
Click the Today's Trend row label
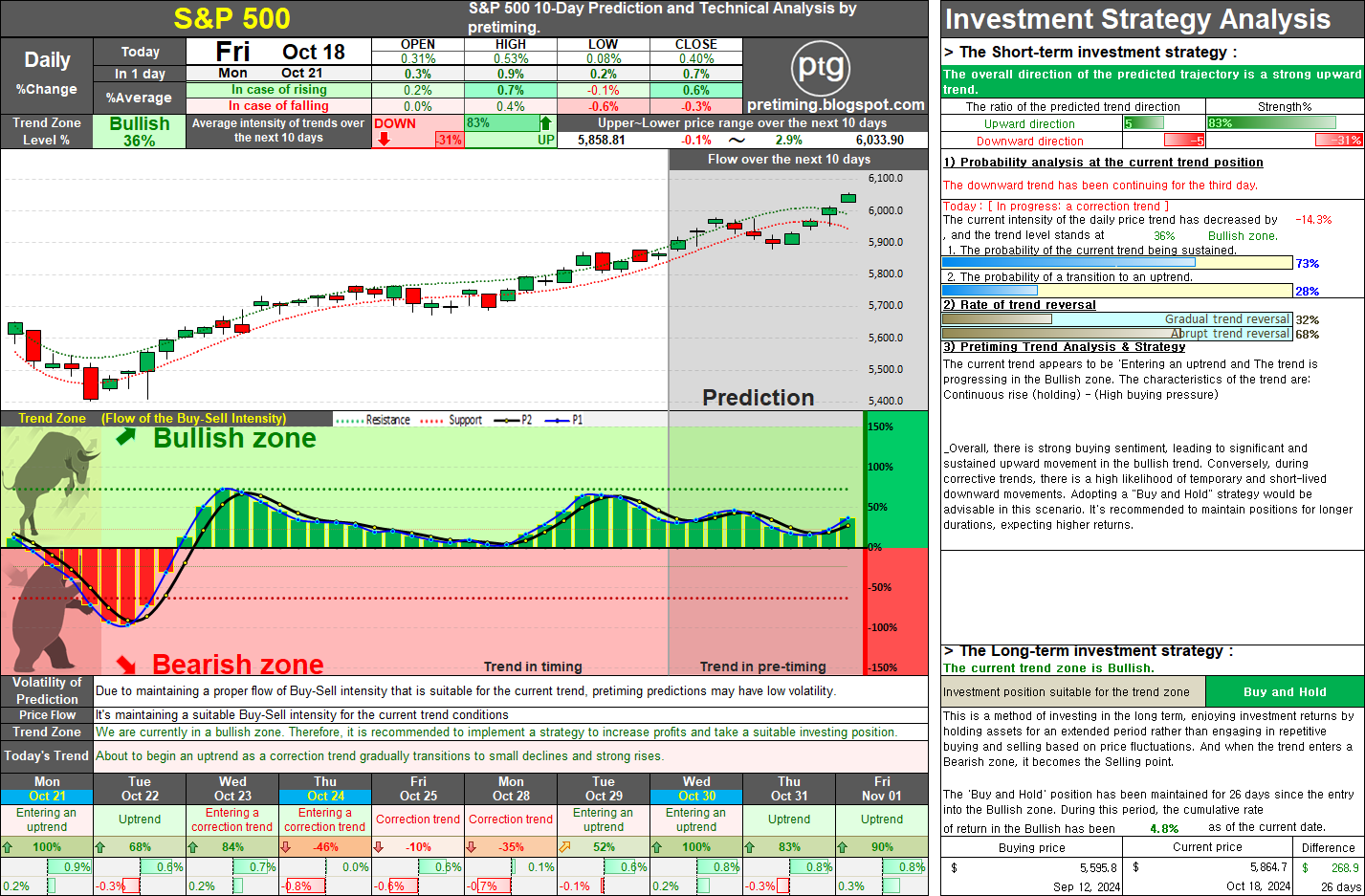click(x=47, y=755)
